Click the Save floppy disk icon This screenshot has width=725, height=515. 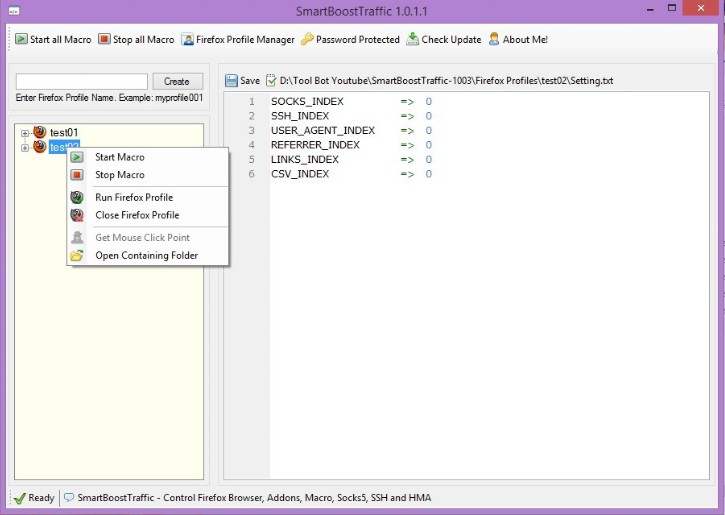coord(231,81)
